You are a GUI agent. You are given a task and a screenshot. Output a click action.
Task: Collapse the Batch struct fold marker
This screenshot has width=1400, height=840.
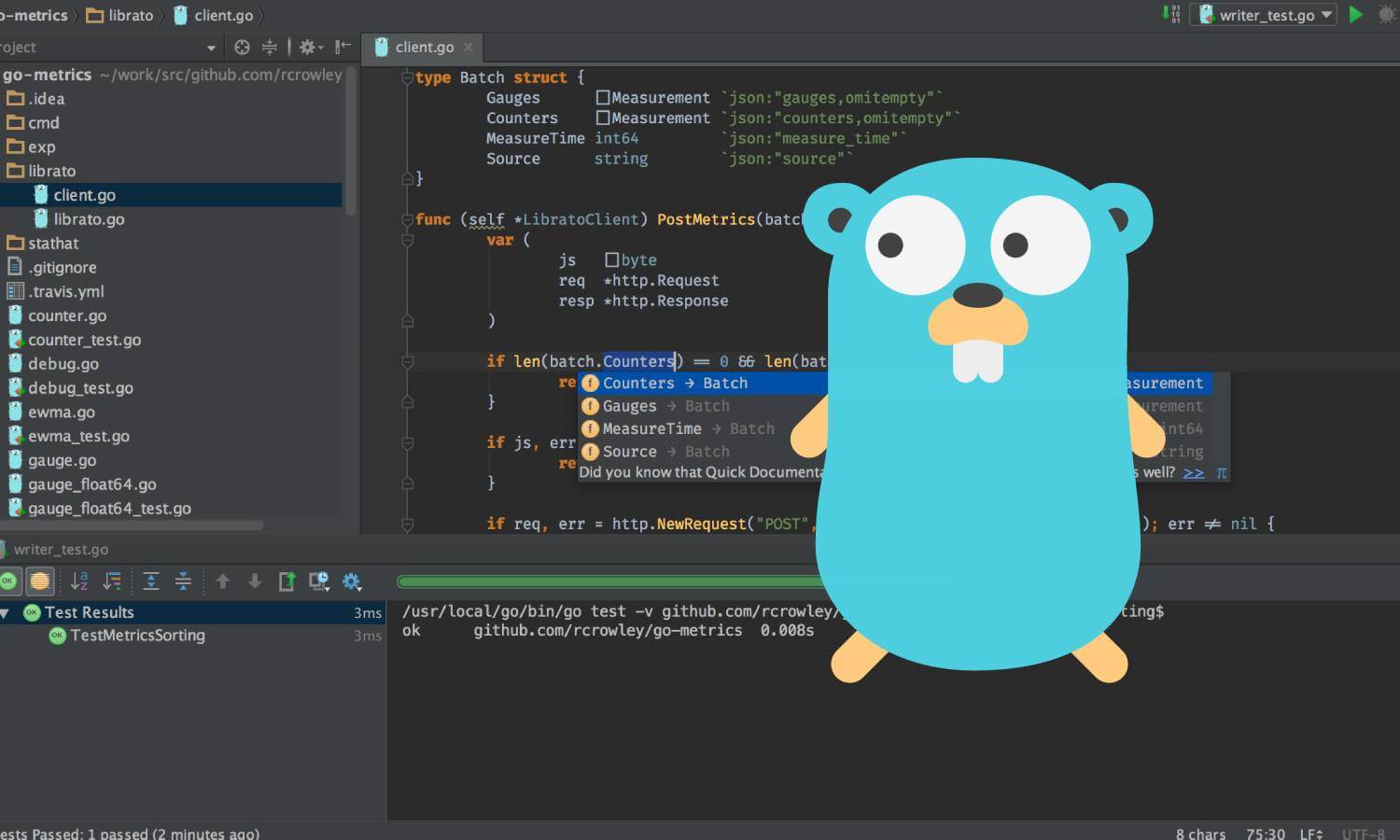pos(407,77)
